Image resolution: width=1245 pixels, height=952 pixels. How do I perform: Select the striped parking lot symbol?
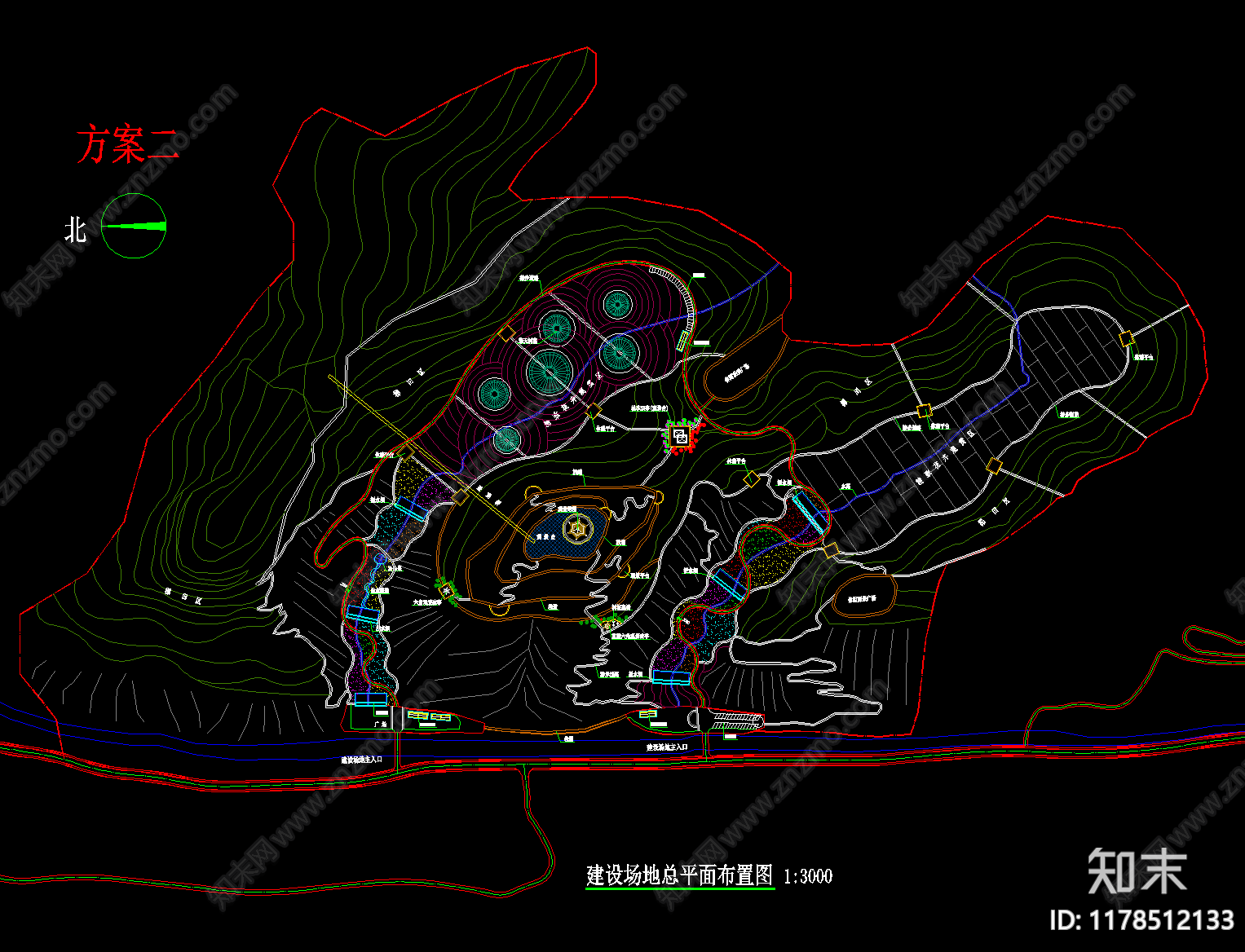[x=737, y=721]
